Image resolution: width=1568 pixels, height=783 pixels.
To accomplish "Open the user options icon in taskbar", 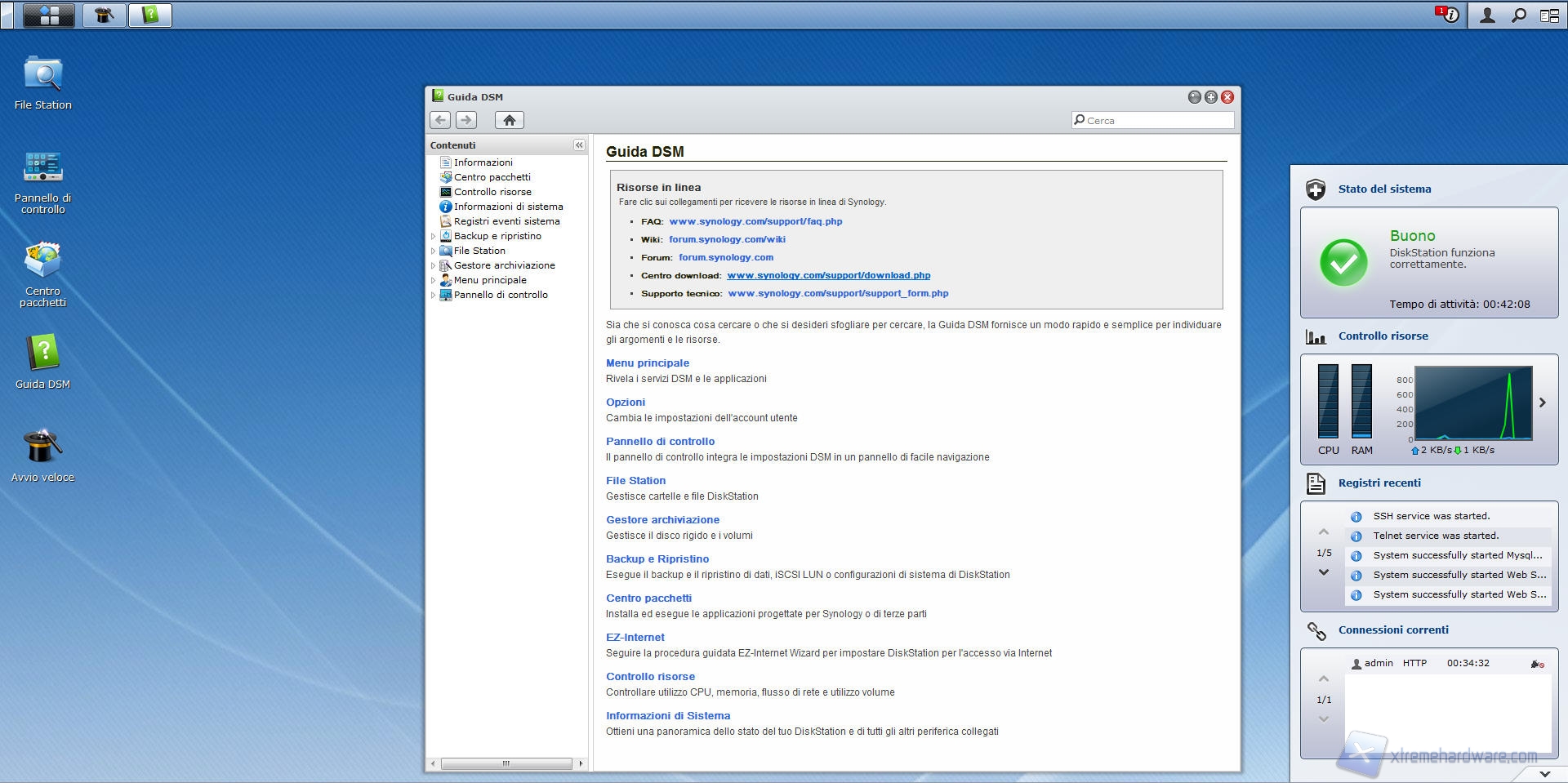I will 1487,15.
